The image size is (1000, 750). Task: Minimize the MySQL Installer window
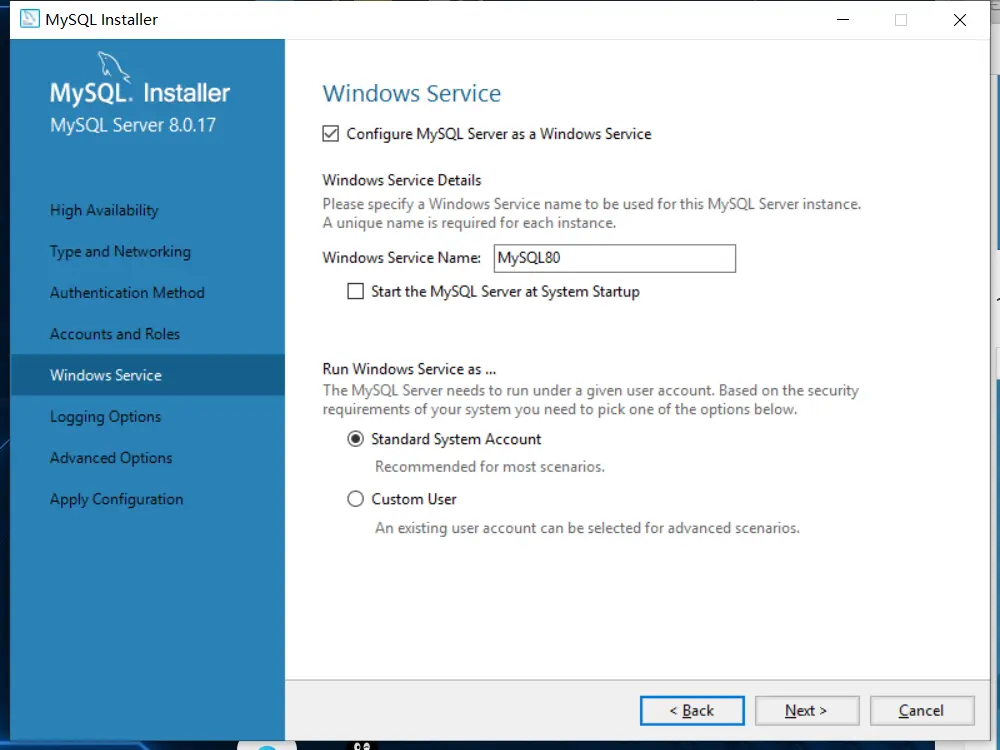(843, 20)
